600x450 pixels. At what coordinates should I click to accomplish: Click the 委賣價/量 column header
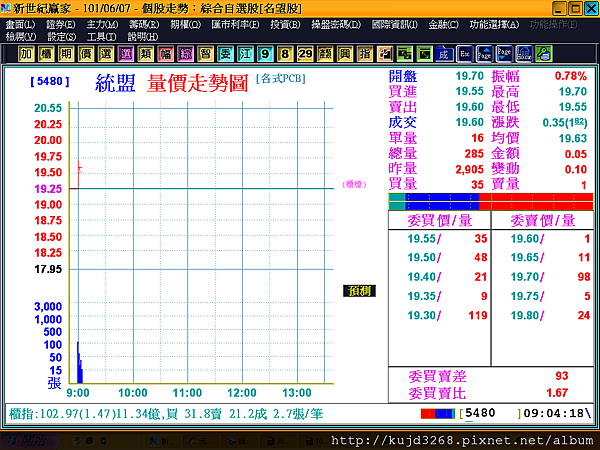543,220
